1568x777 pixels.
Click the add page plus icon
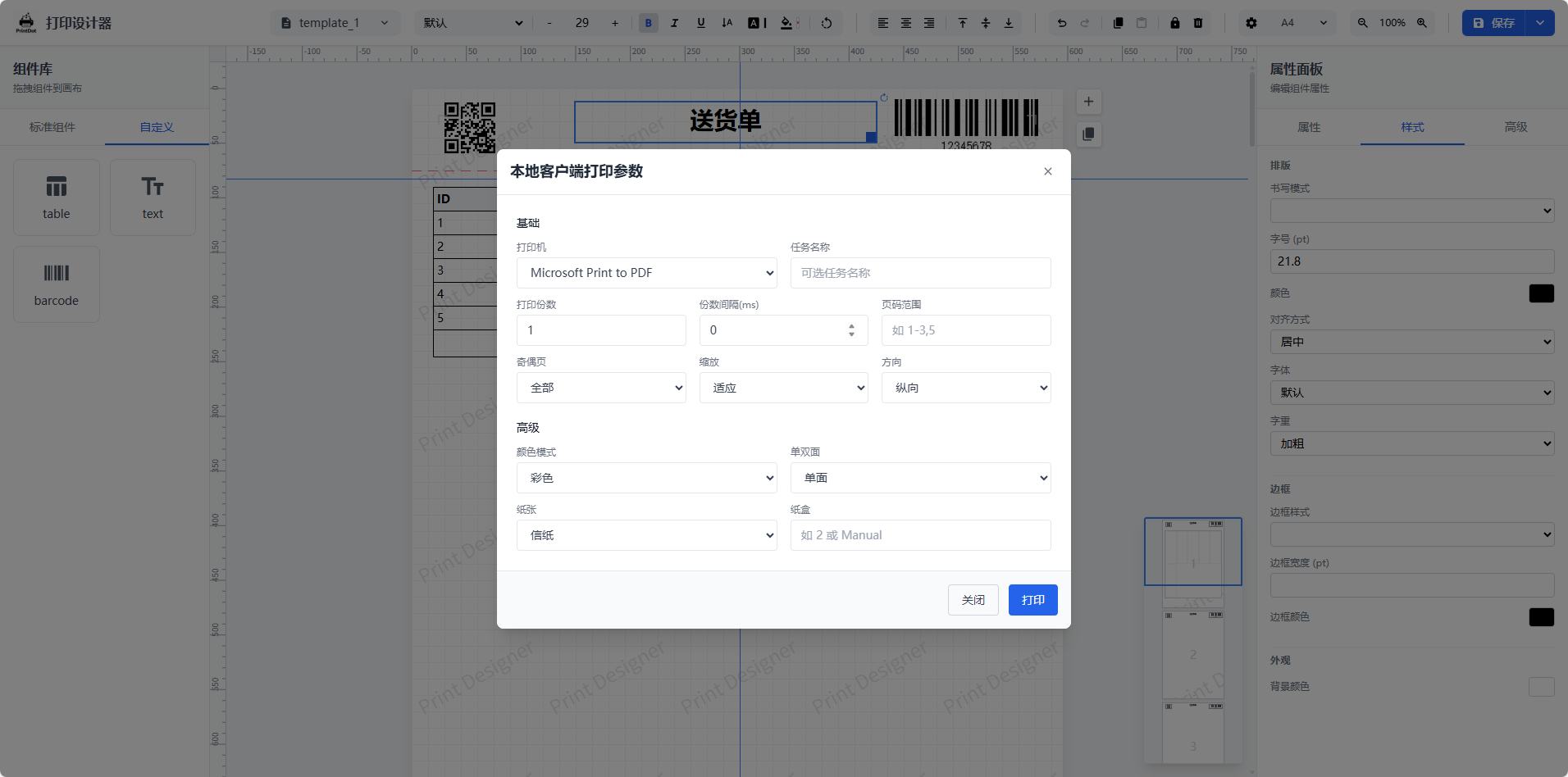(1088, 102)
